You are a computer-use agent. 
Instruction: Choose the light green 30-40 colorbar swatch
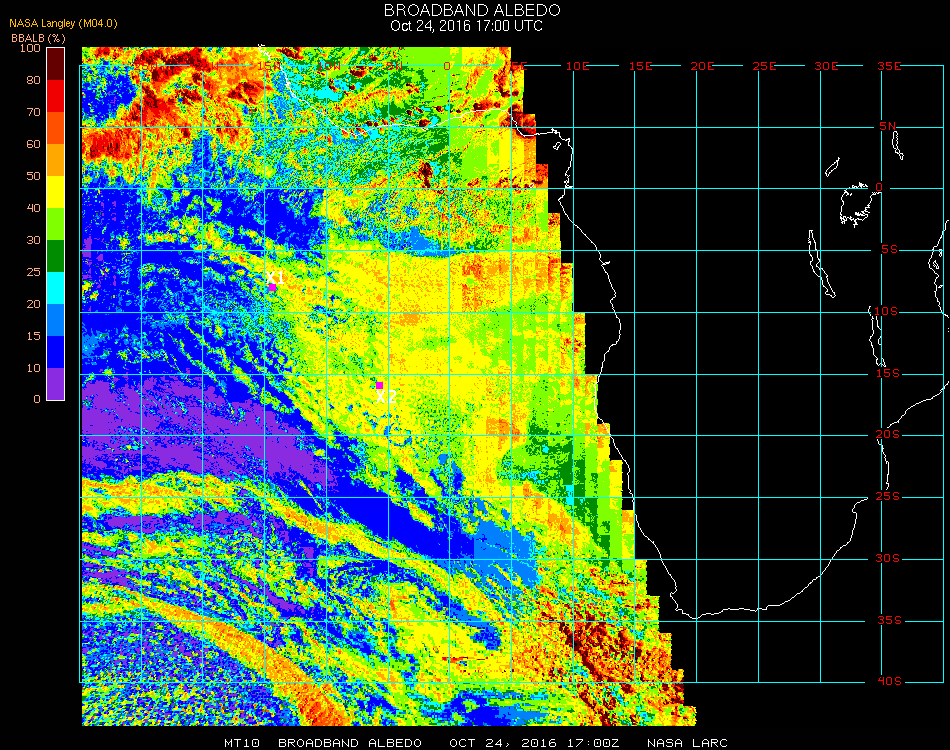pyautogui.click(x=56, y=224)
